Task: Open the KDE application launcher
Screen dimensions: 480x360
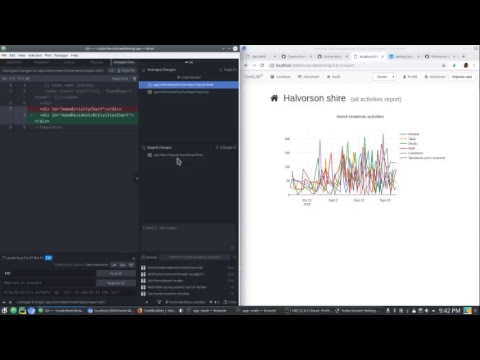Action: [4, 311]
